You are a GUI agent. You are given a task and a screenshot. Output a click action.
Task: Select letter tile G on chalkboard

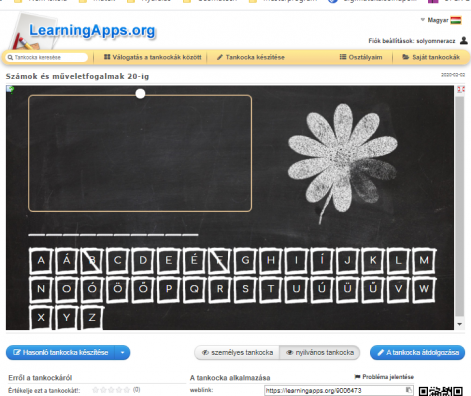click(x=245, y=260)
